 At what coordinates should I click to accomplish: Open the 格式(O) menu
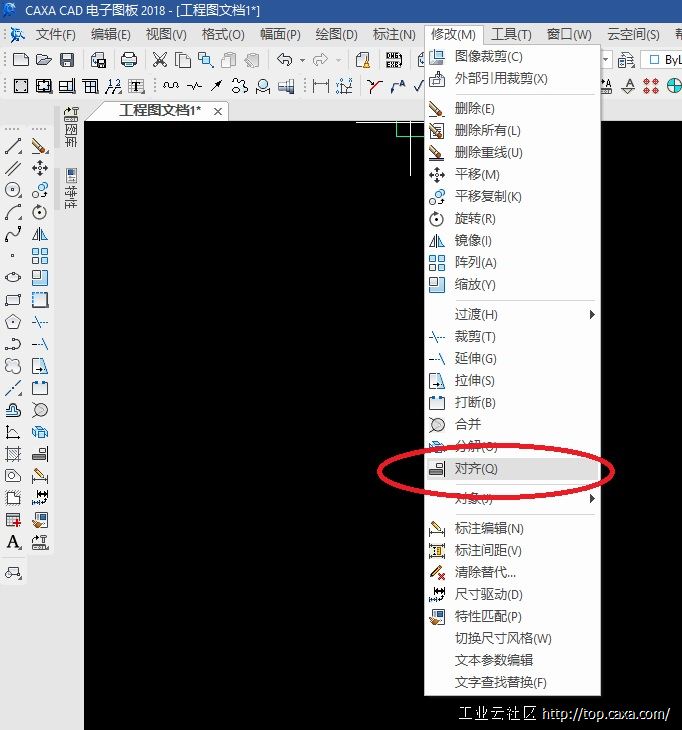223,34
